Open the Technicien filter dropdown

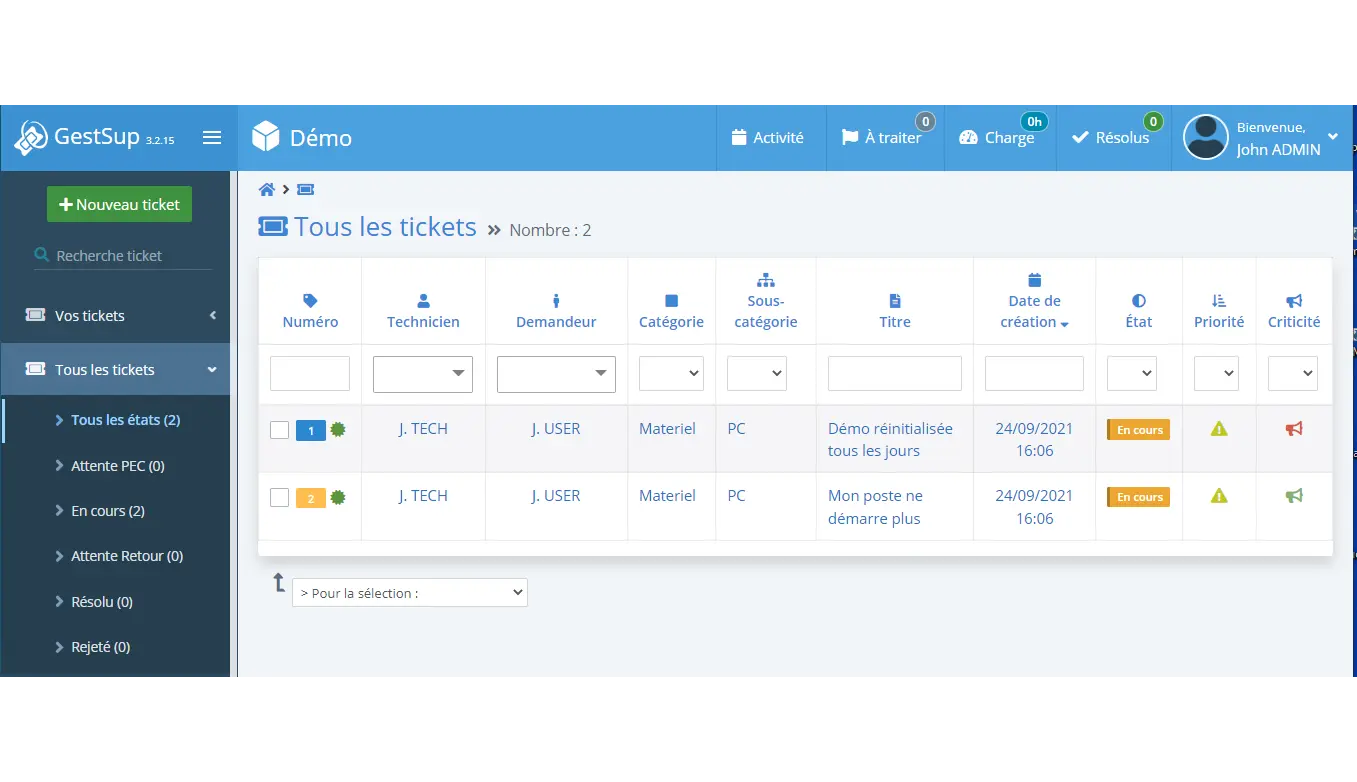[x=423, y=374]
